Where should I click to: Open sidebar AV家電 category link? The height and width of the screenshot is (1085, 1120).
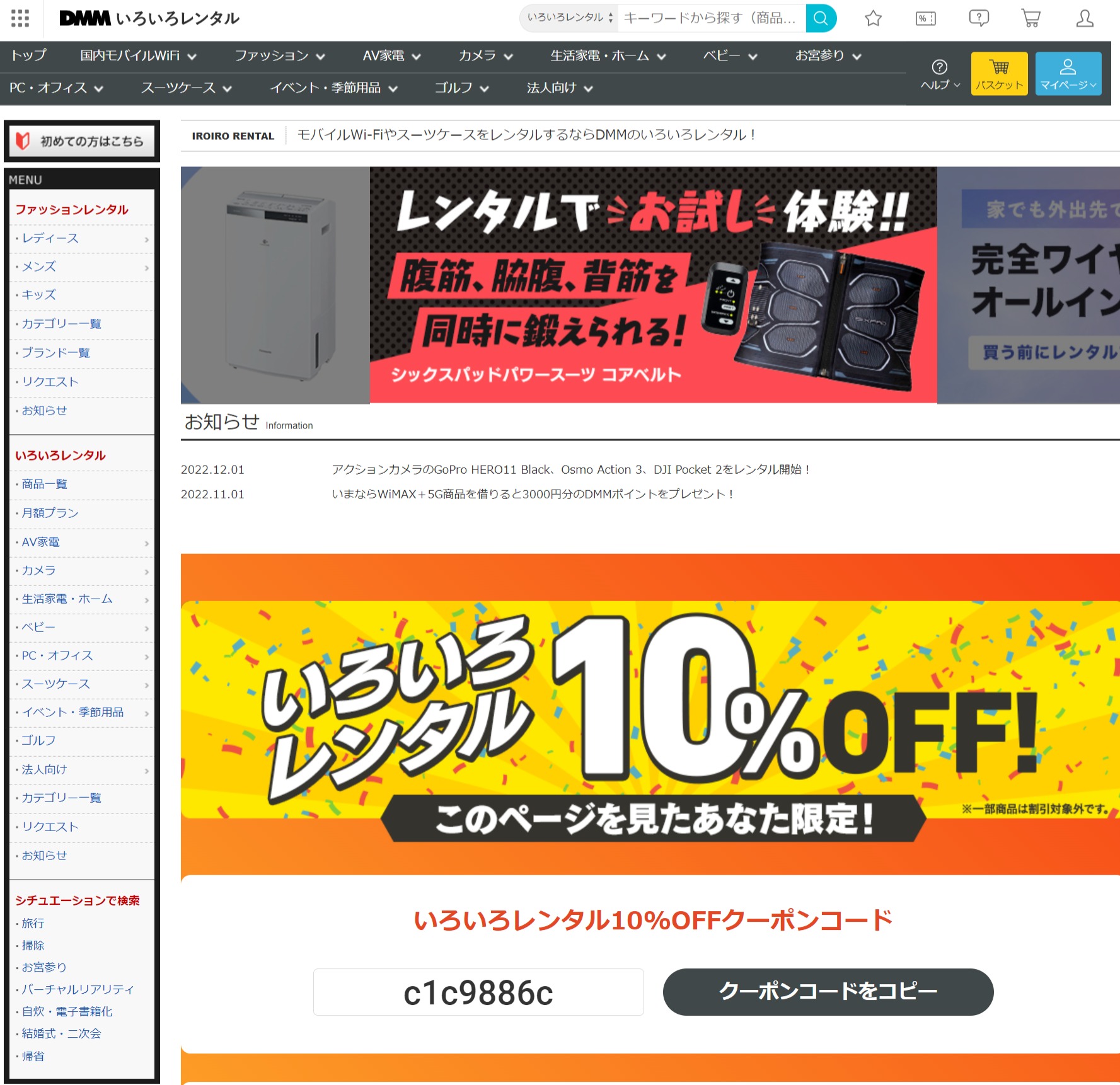point(82,542)
